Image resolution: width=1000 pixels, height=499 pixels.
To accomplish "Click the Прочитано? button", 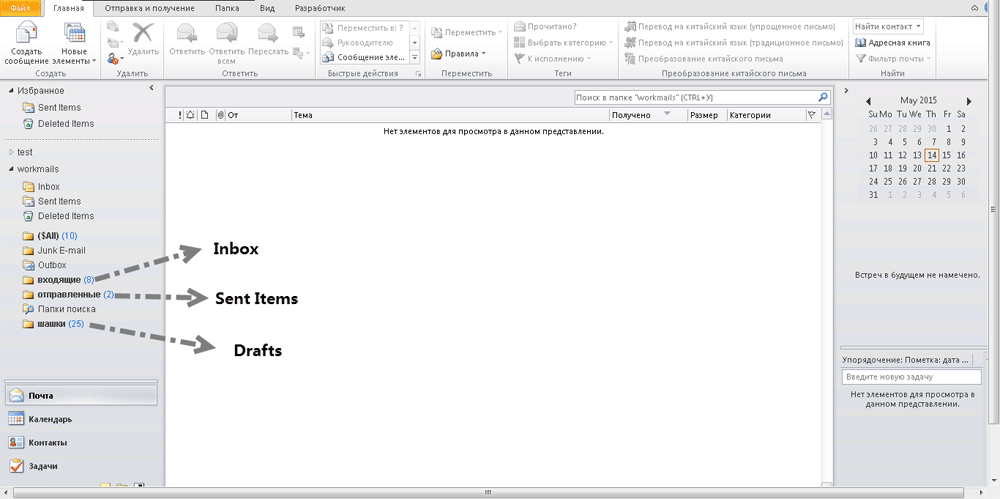I will tap(545, 26).
